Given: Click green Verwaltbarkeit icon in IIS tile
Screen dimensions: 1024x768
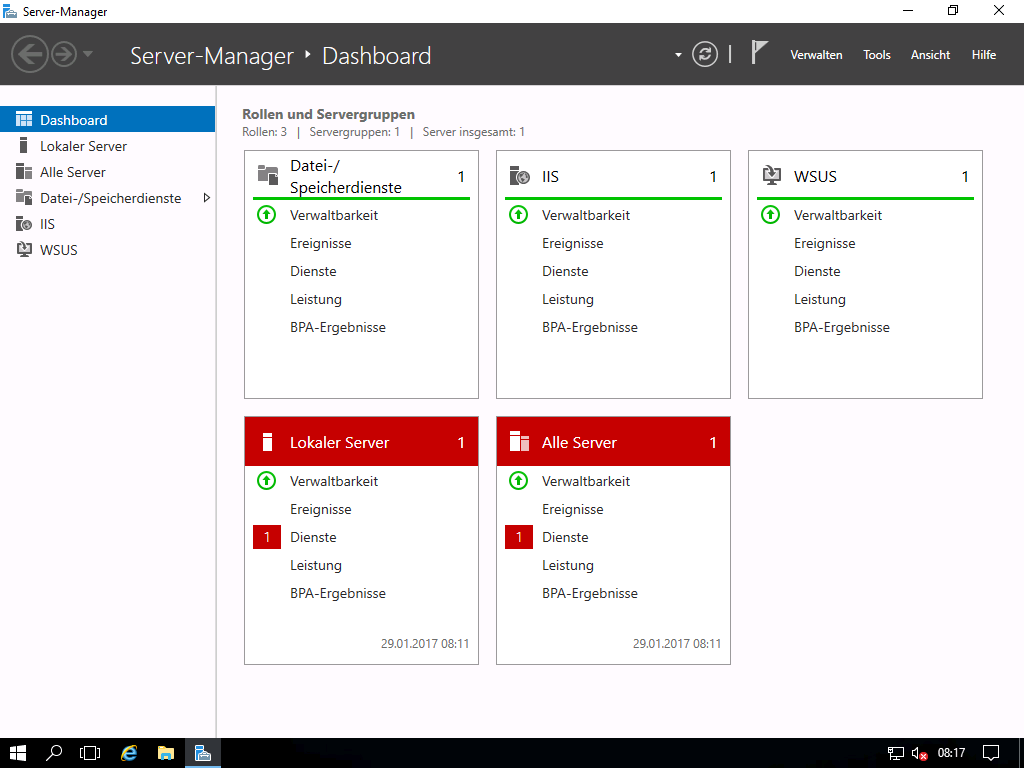Looking at the screenshot, I should [519, 214].
